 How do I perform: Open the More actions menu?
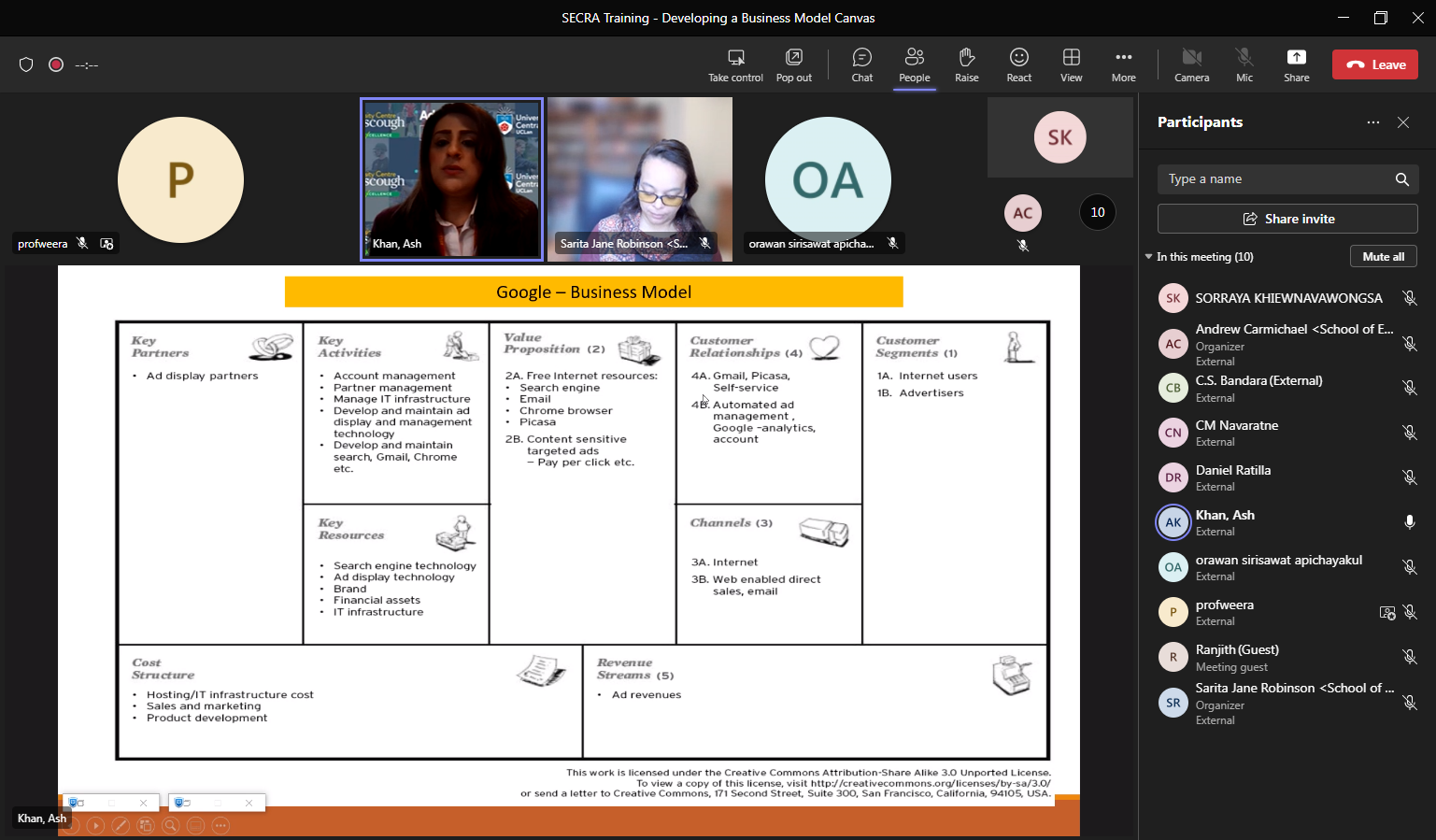coord(1124,64)
